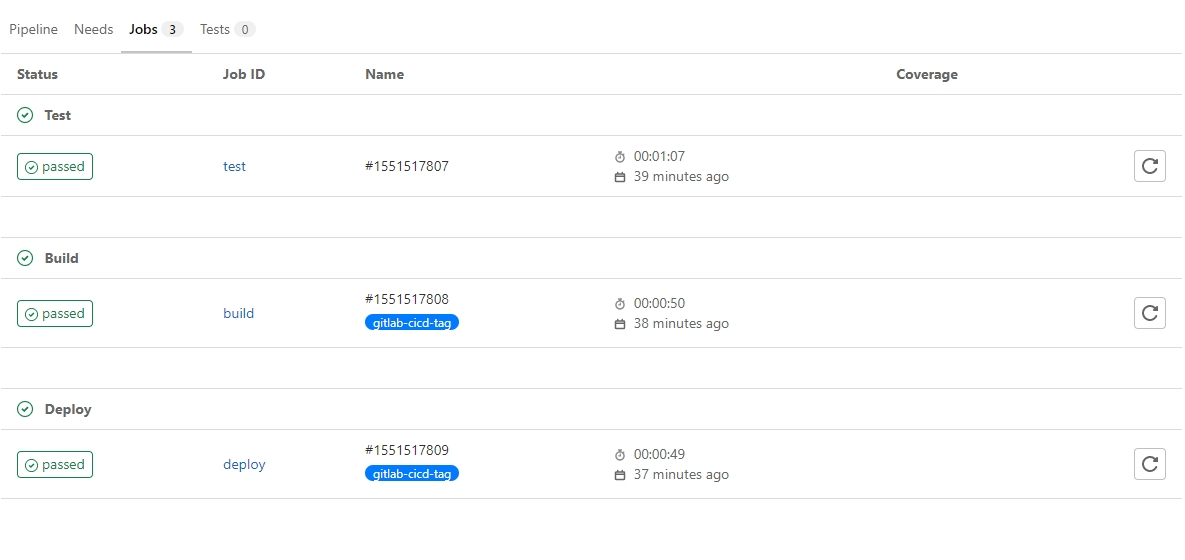1185x560 pixels.
Task: Click the stopwatch icon next to 00:00:49
Action: (620, 455)
